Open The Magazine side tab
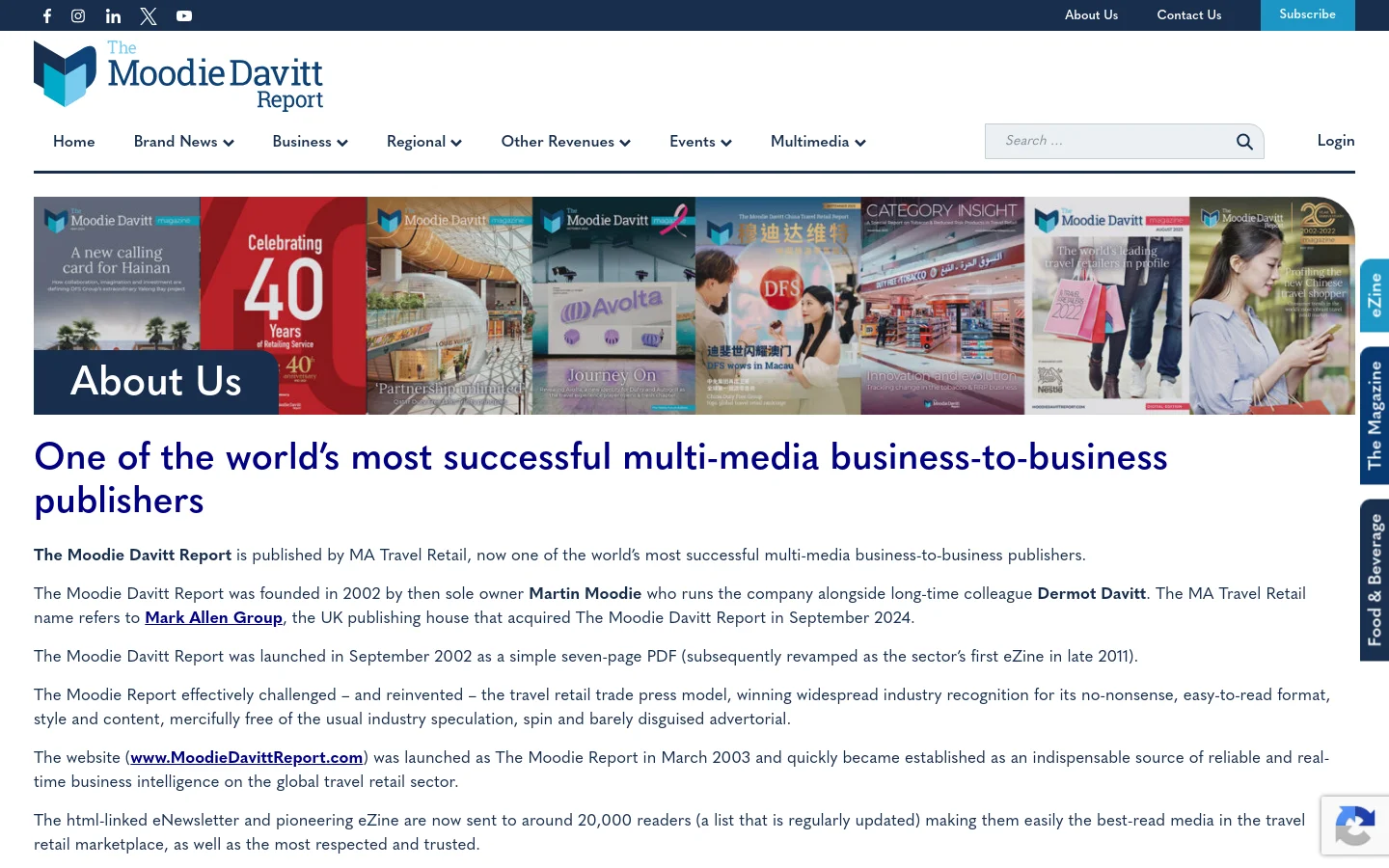Viewport: 1389px width, 868px height. coord(1375,416)
